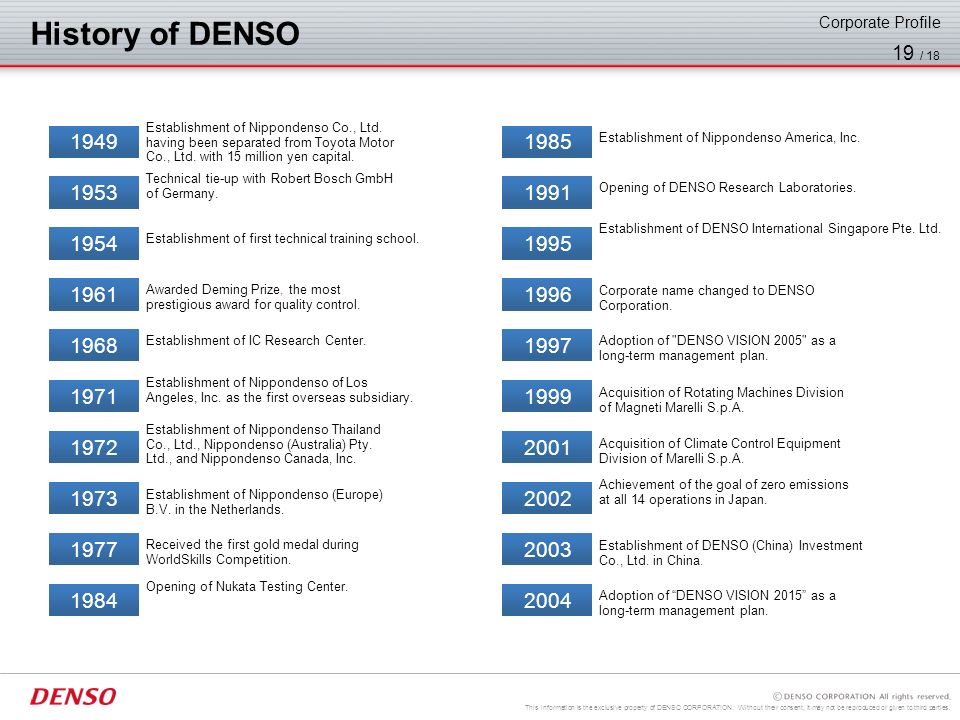Select 'Corporate name changed to DENSO' text
The width and height of the screenshot is (960, 720).
click(x=707, y=290)
